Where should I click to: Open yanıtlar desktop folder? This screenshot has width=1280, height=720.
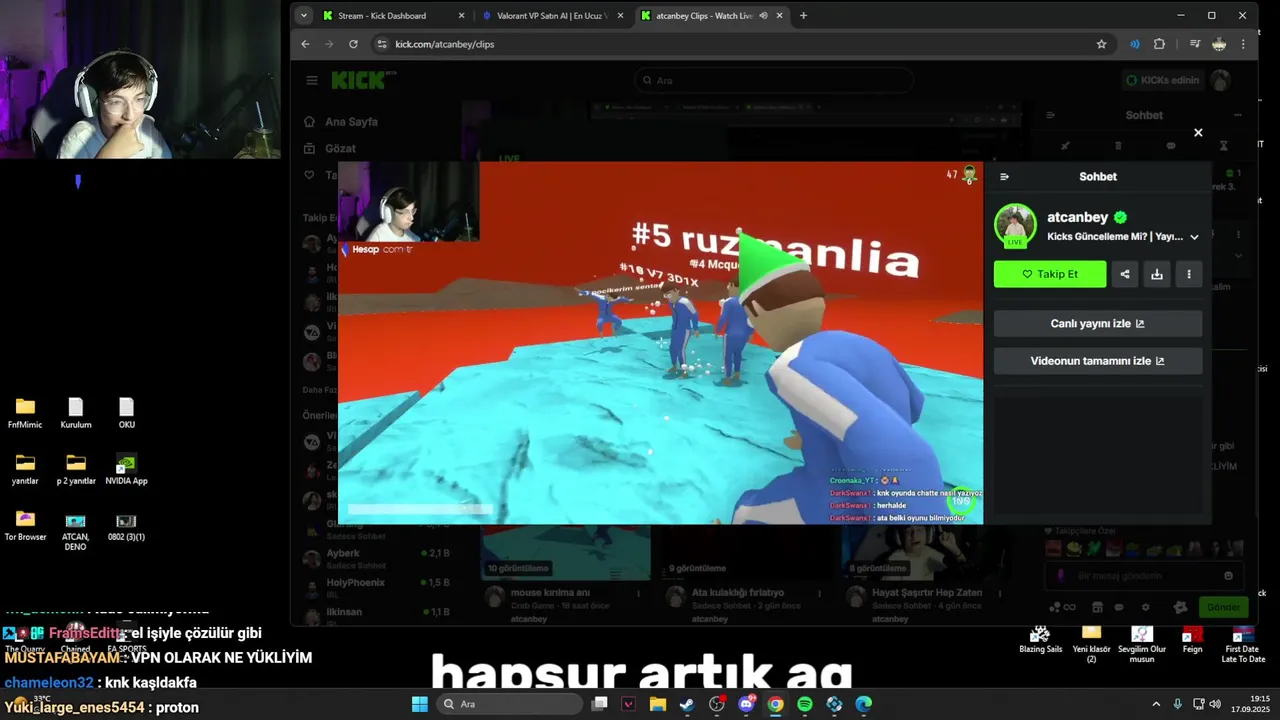click(25, 470)
